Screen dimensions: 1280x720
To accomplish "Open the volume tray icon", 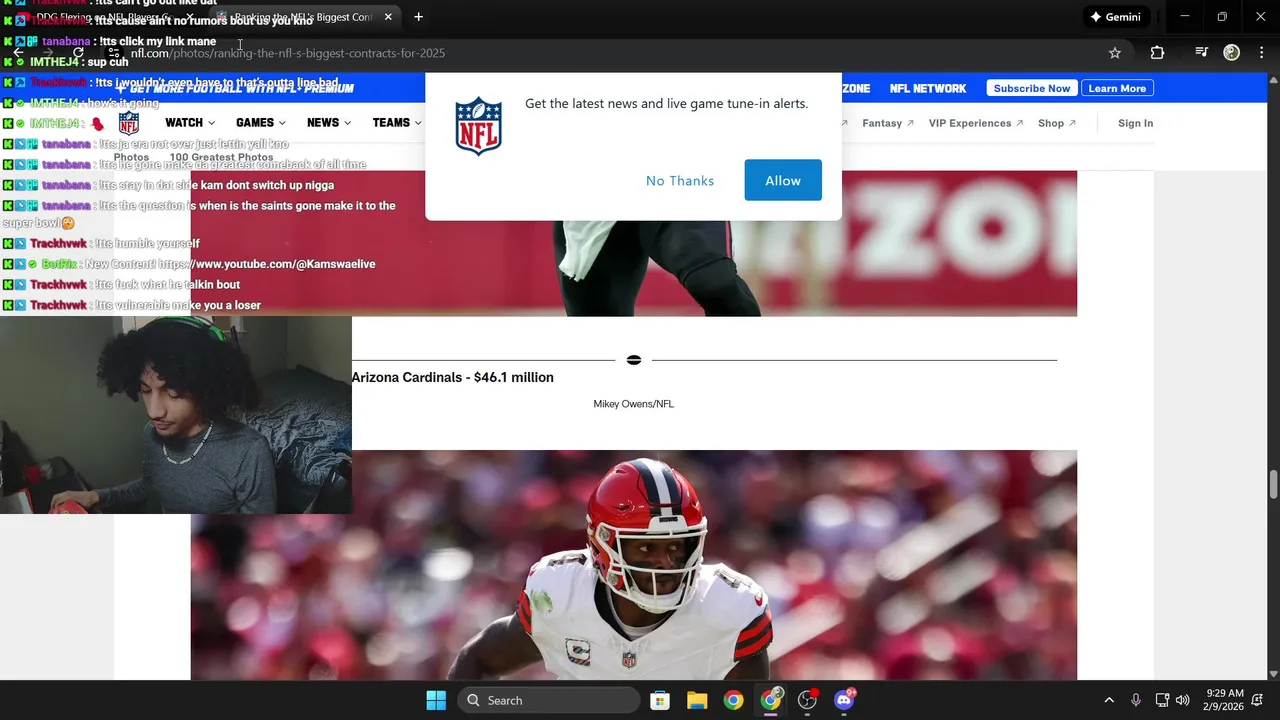I will point(1183,700).
